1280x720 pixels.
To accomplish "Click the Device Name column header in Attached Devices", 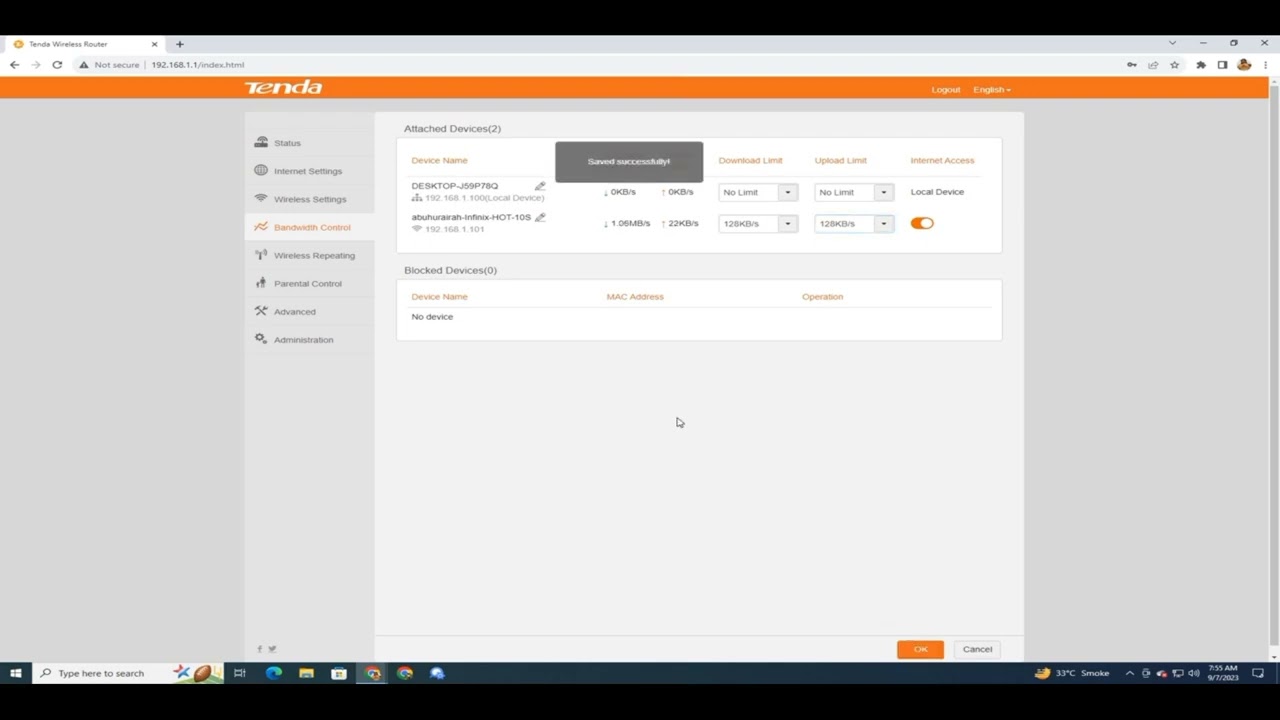I will click(439, 160).
